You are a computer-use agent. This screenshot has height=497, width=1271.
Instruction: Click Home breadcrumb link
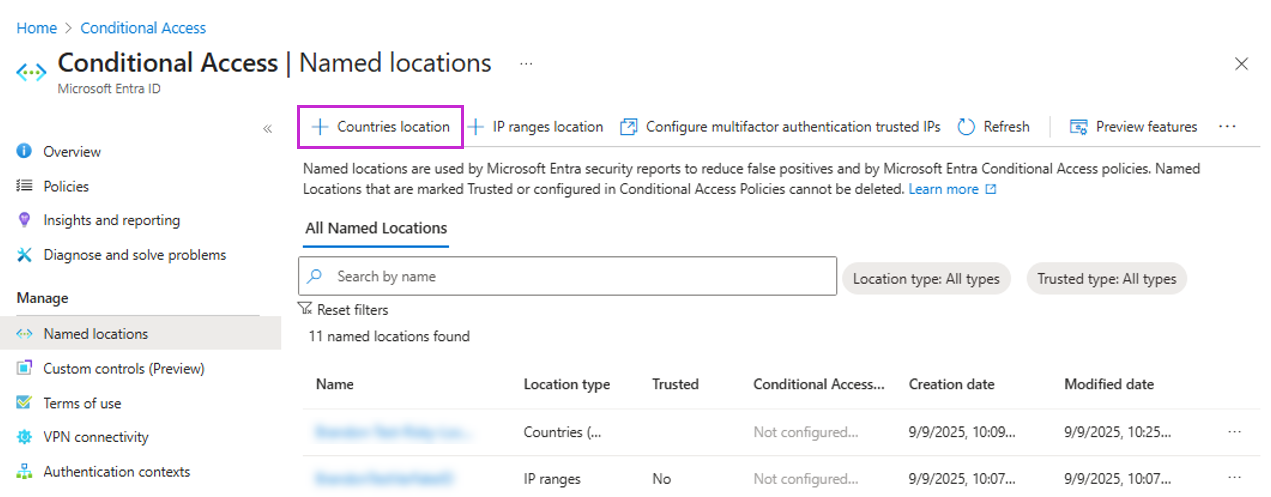point(37,28)
